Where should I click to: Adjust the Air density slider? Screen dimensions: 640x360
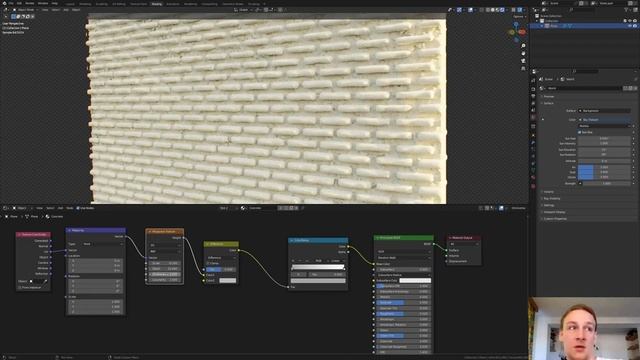604,167
